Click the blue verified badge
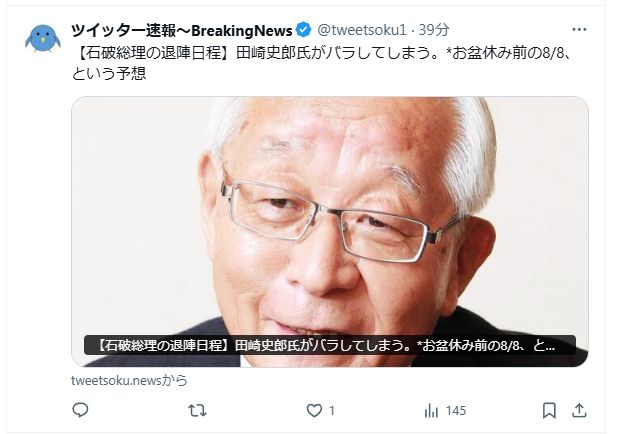 point(303,30)
